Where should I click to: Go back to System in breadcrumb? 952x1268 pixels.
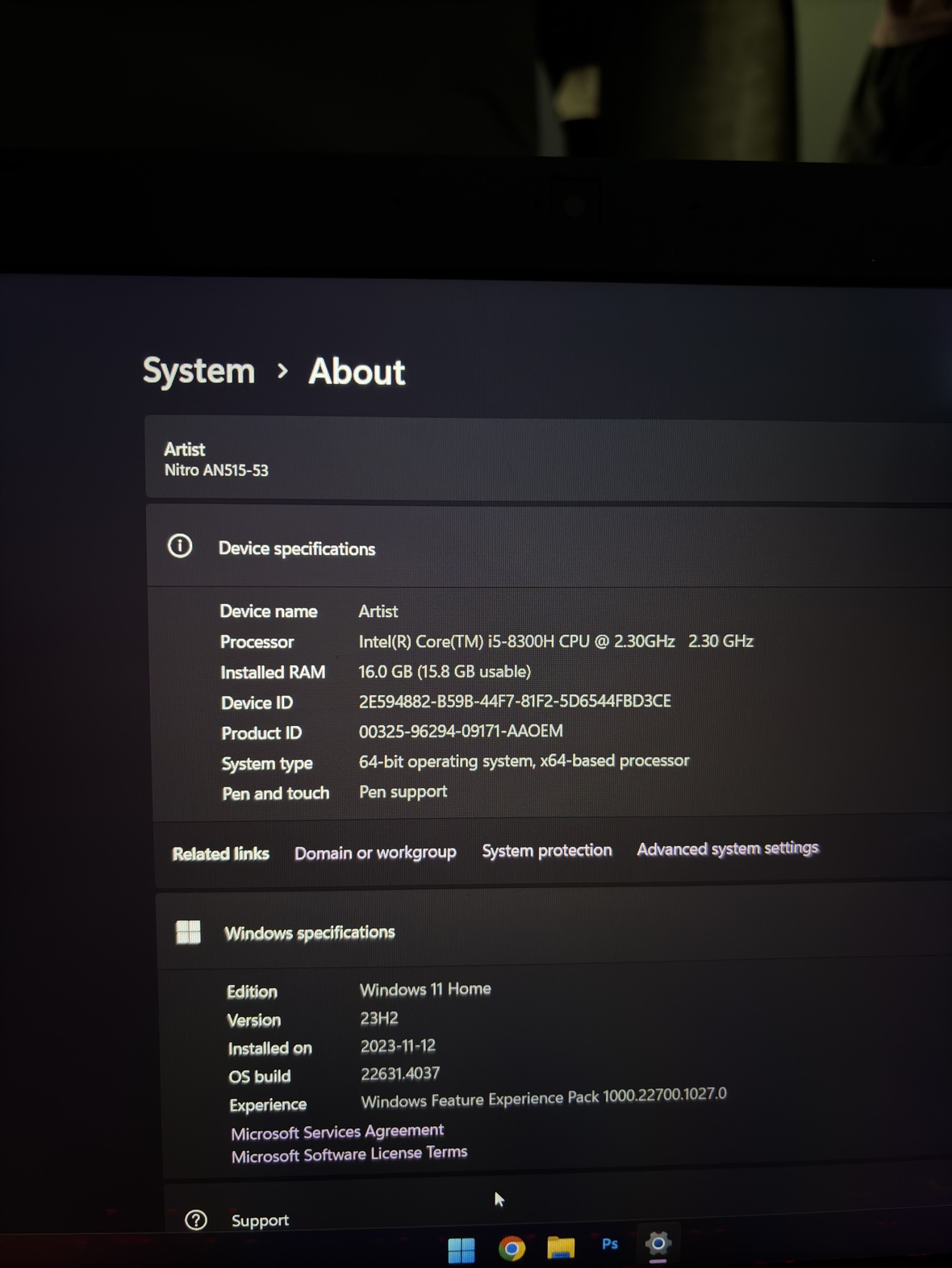(198, 371)
